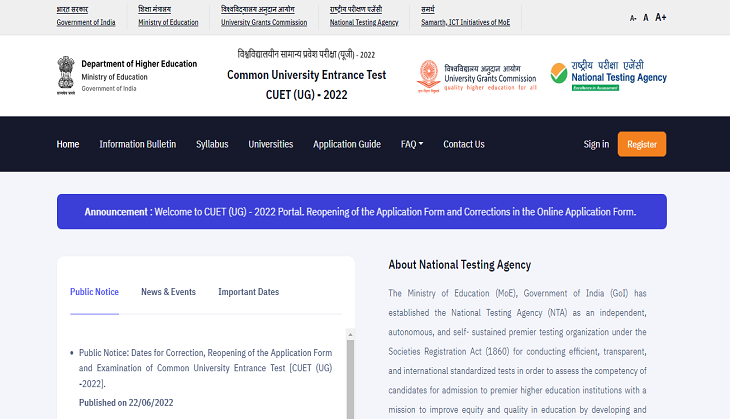Viewport: 730px width, 419px height.
Task: Open the Application Guide page
Action: click(x=347, y=144)
